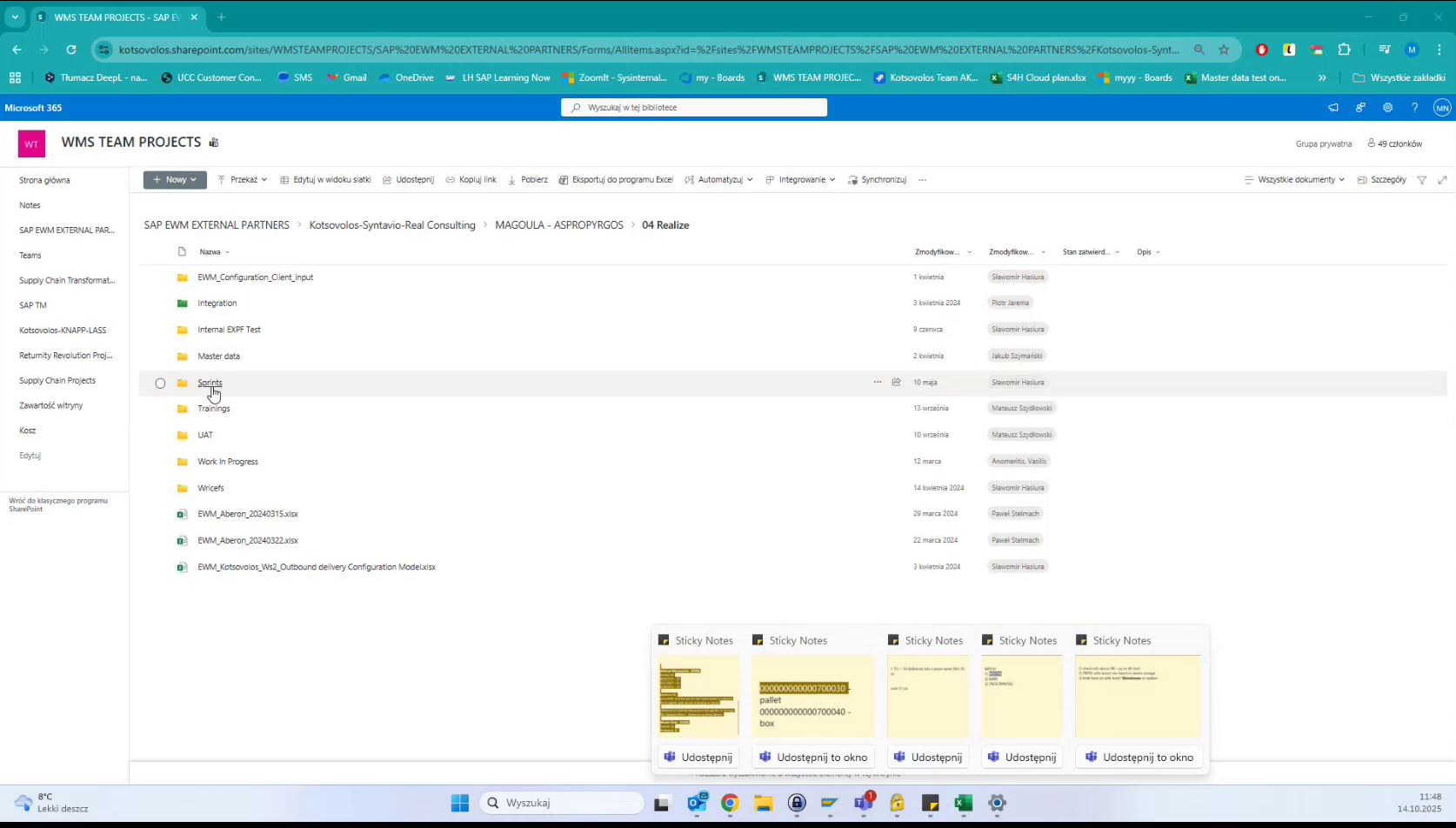Open the filter funnel icon near Szczegóły
Image resolution: width=1456 pixels, height=828 pixels.
[x=1422, y=179]
